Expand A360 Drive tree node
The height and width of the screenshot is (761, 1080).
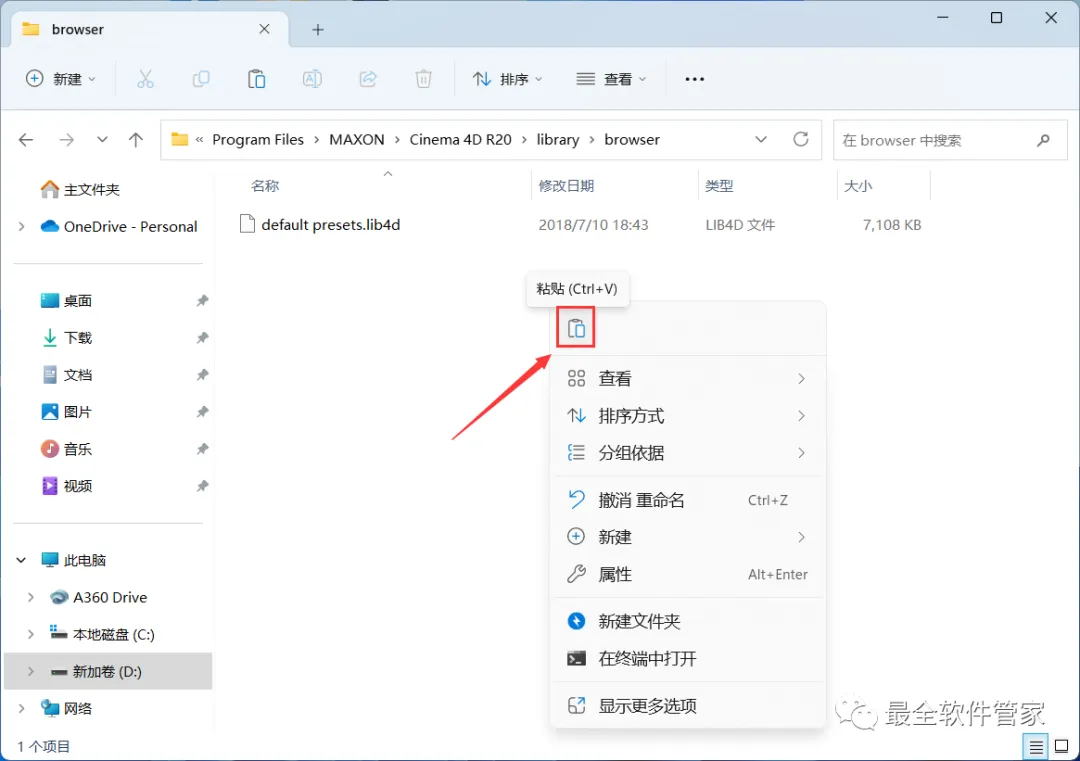click(x=30, y=597)
